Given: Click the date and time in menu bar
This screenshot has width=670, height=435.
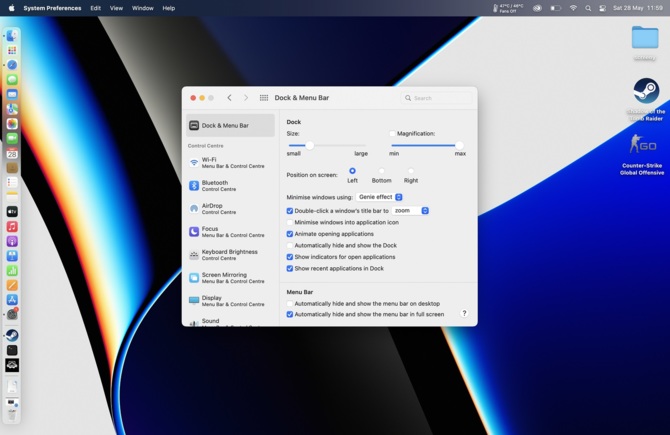Looking at the screenshot, I should pos(638,8).
